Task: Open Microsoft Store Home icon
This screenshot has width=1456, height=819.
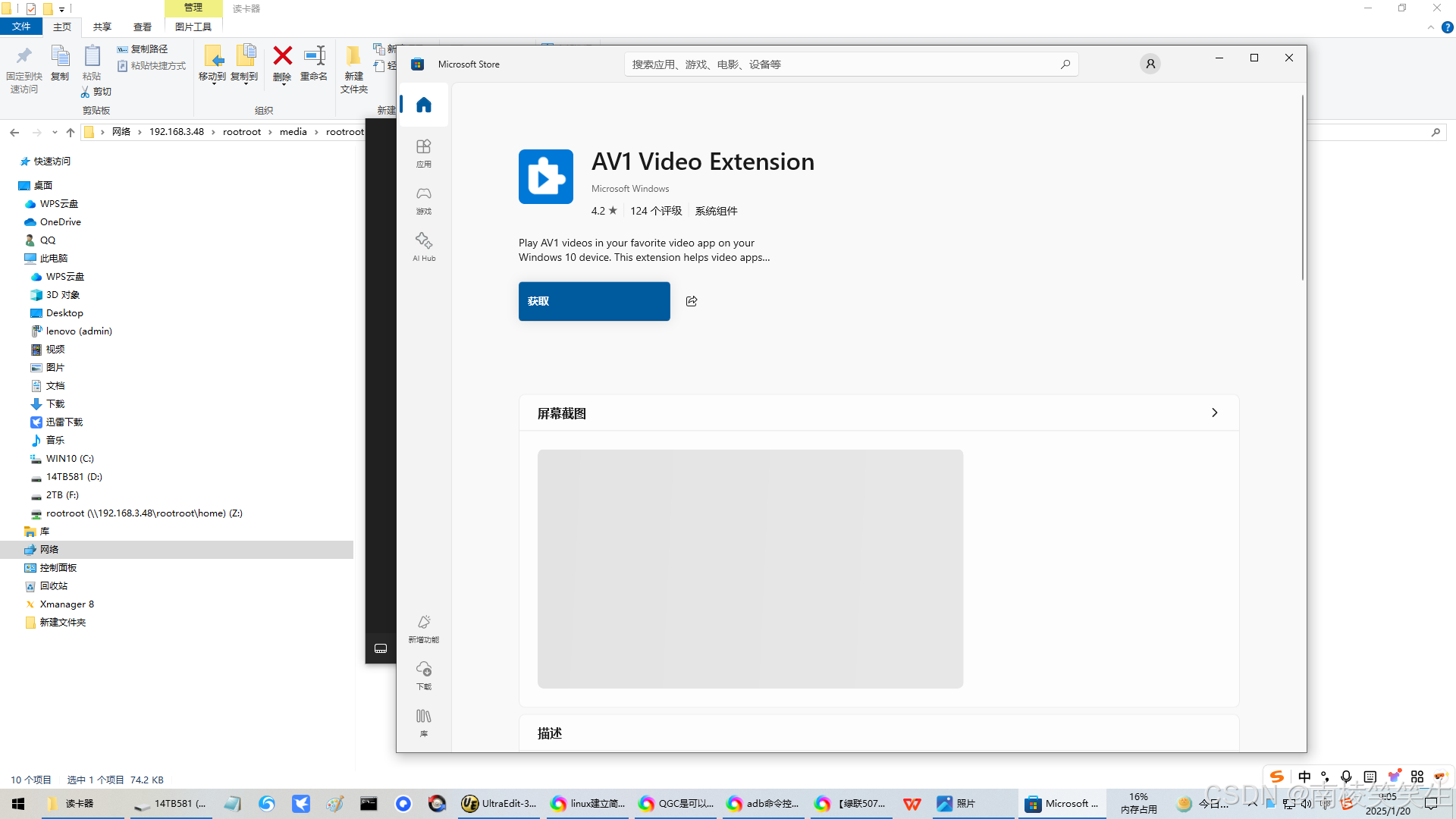Action: click(x=423, y=105)
